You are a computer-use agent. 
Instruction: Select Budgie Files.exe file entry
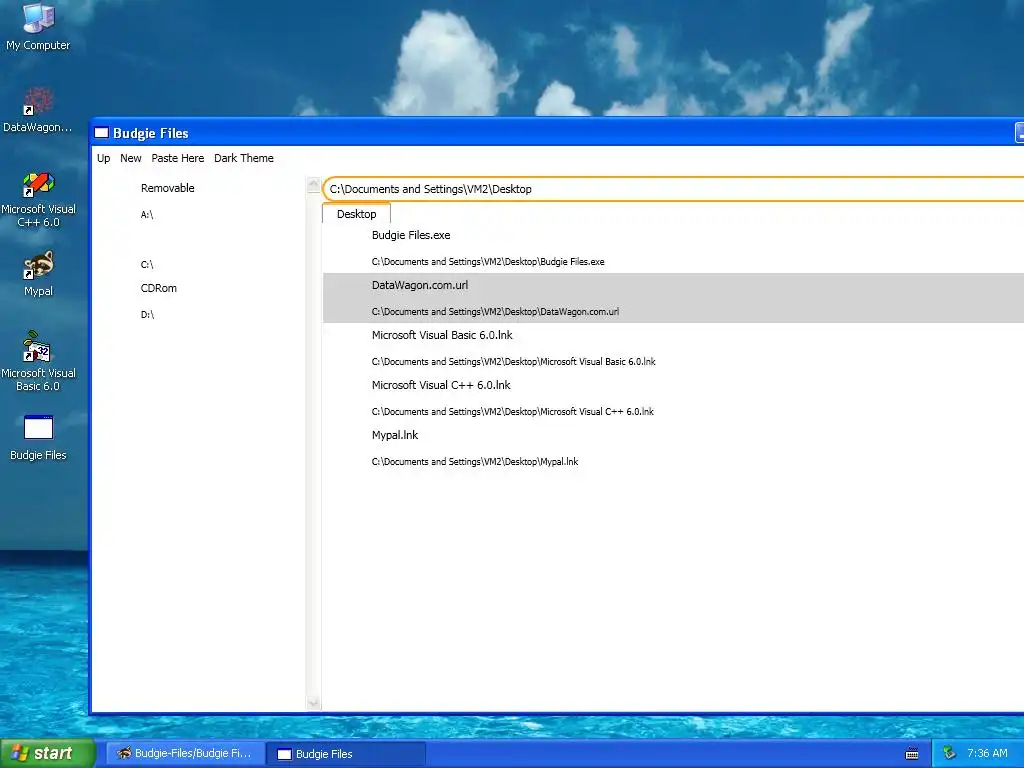(411, 235)
